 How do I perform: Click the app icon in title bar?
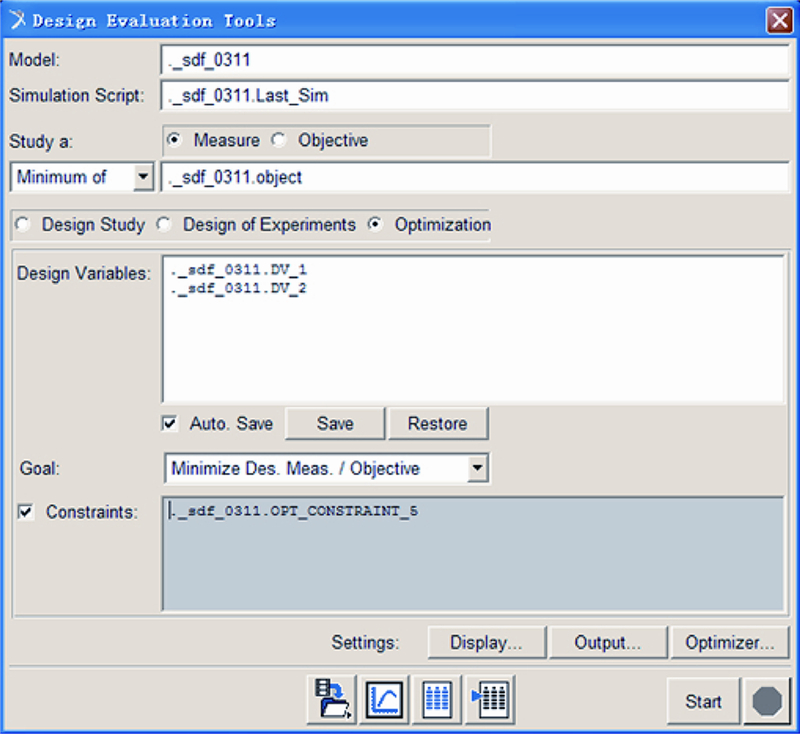[17, 20]
